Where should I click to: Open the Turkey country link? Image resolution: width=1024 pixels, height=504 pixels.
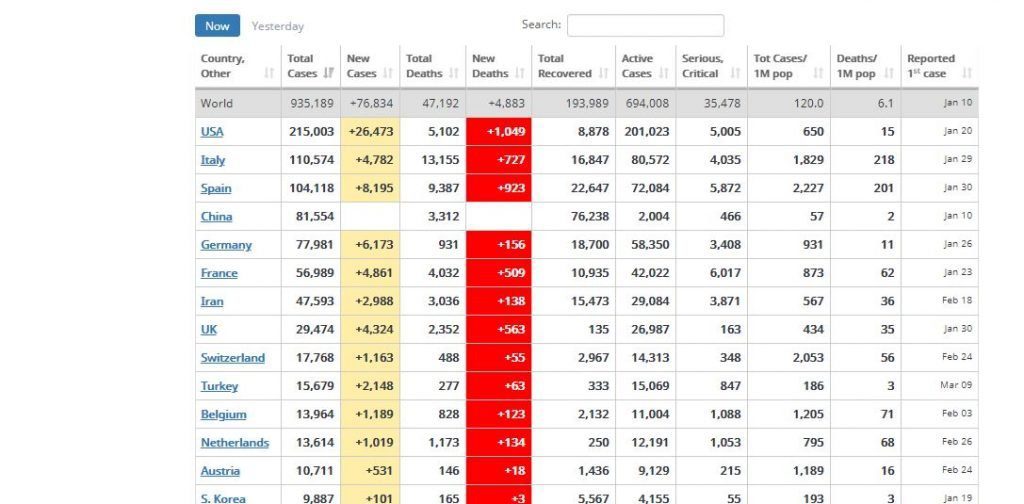[219, 386]
